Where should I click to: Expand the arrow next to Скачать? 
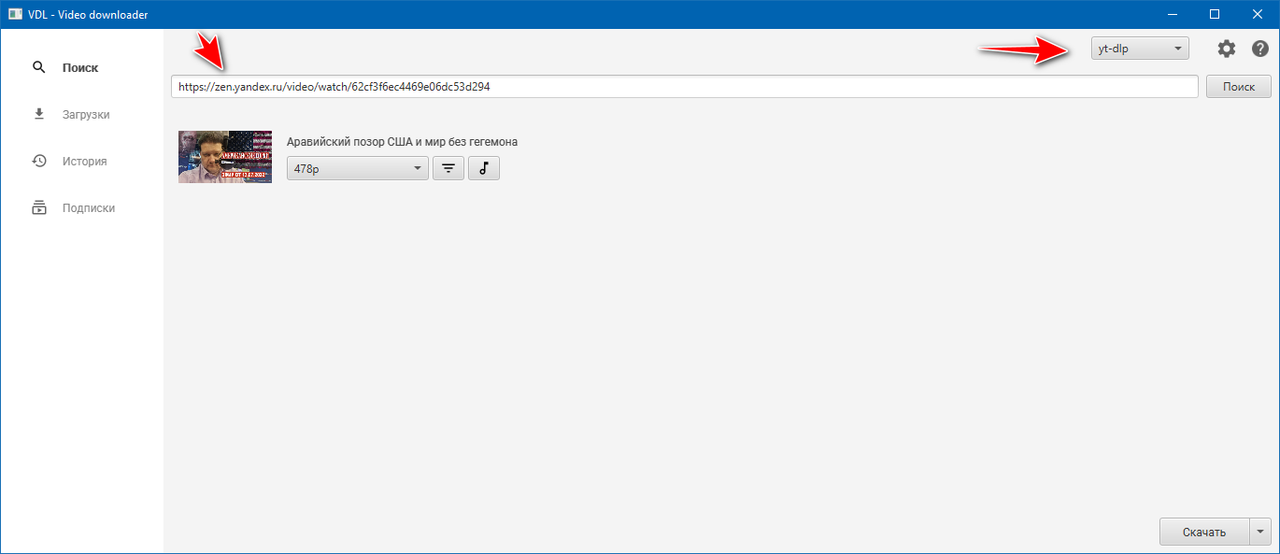click(x=1261, y=531)
